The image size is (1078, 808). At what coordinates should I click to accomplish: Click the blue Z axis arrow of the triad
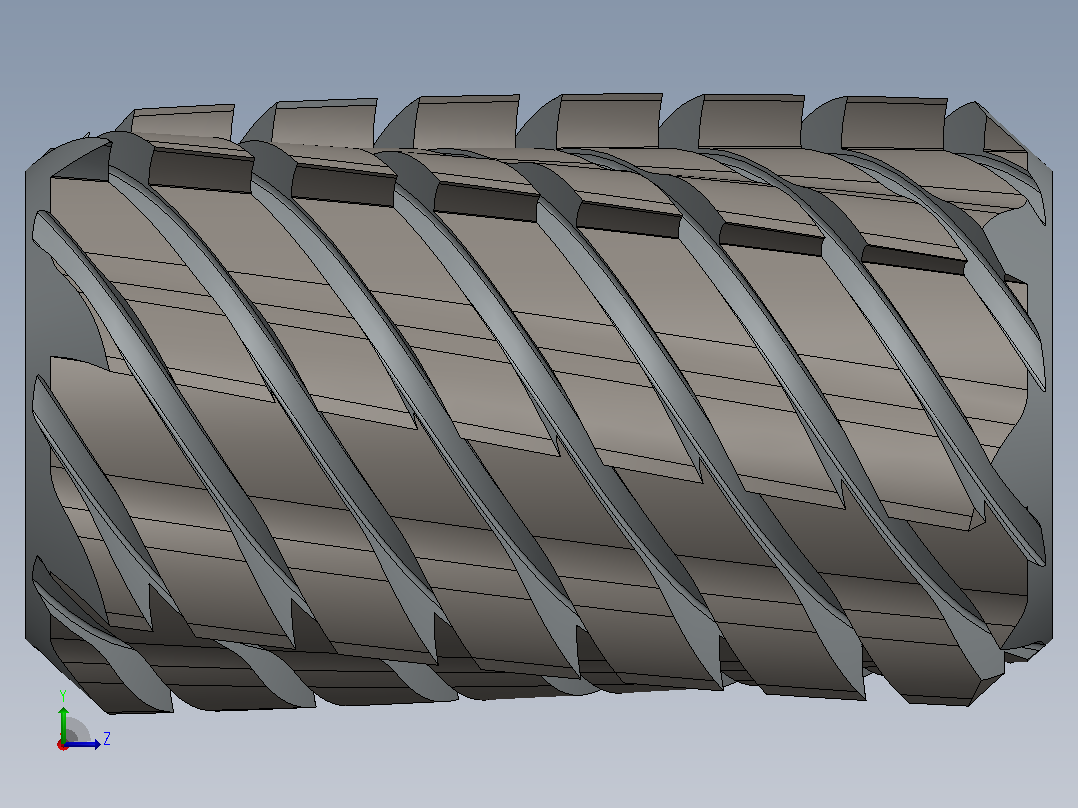click(83, 744)
